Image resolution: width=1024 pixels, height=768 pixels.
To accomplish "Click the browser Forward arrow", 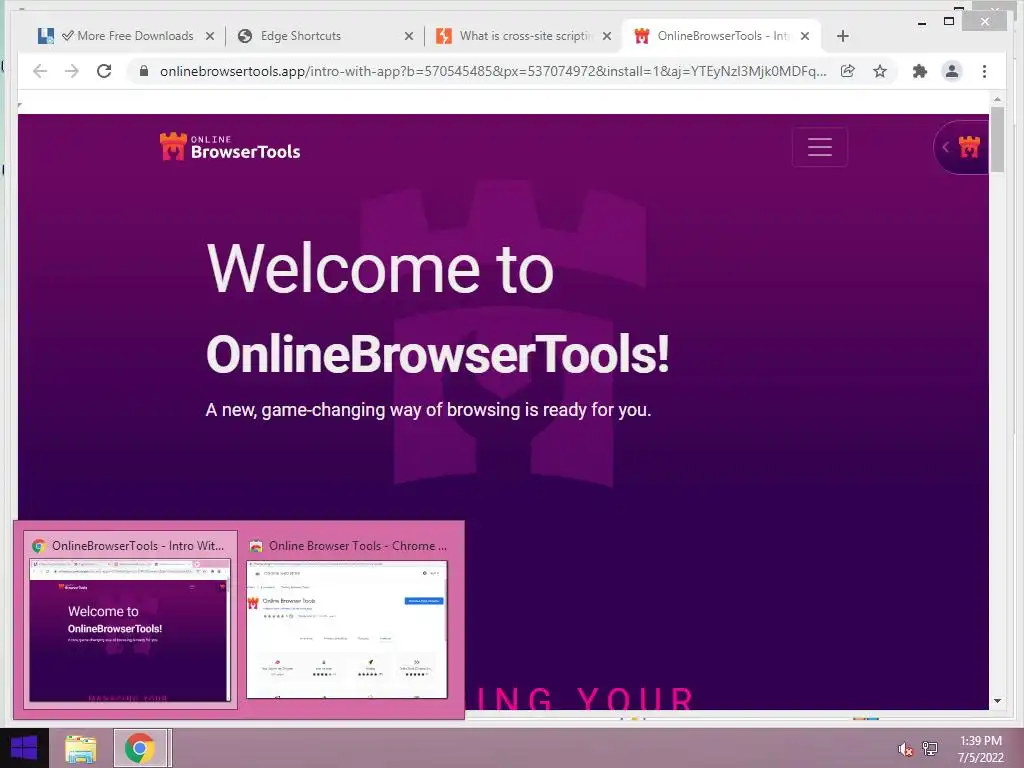I will tap(72, 71).
